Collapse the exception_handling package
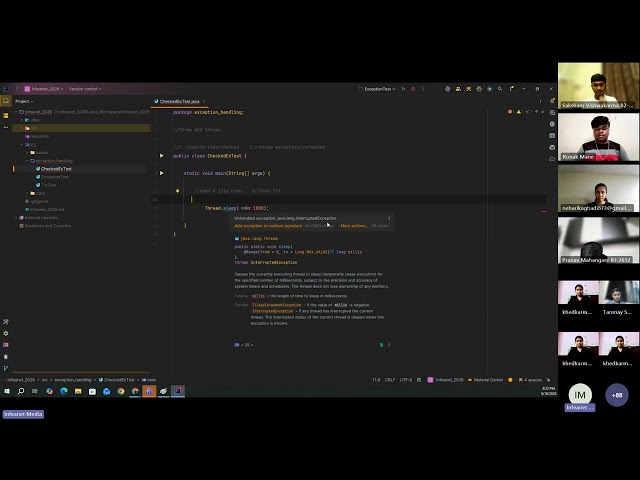640x480 pixels. [x=27, y=161]
